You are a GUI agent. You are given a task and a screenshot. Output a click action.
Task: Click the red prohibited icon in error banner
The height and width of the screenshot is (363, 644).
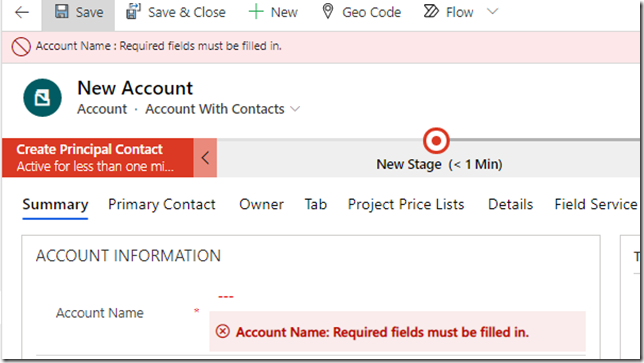(x=21, y=46)
